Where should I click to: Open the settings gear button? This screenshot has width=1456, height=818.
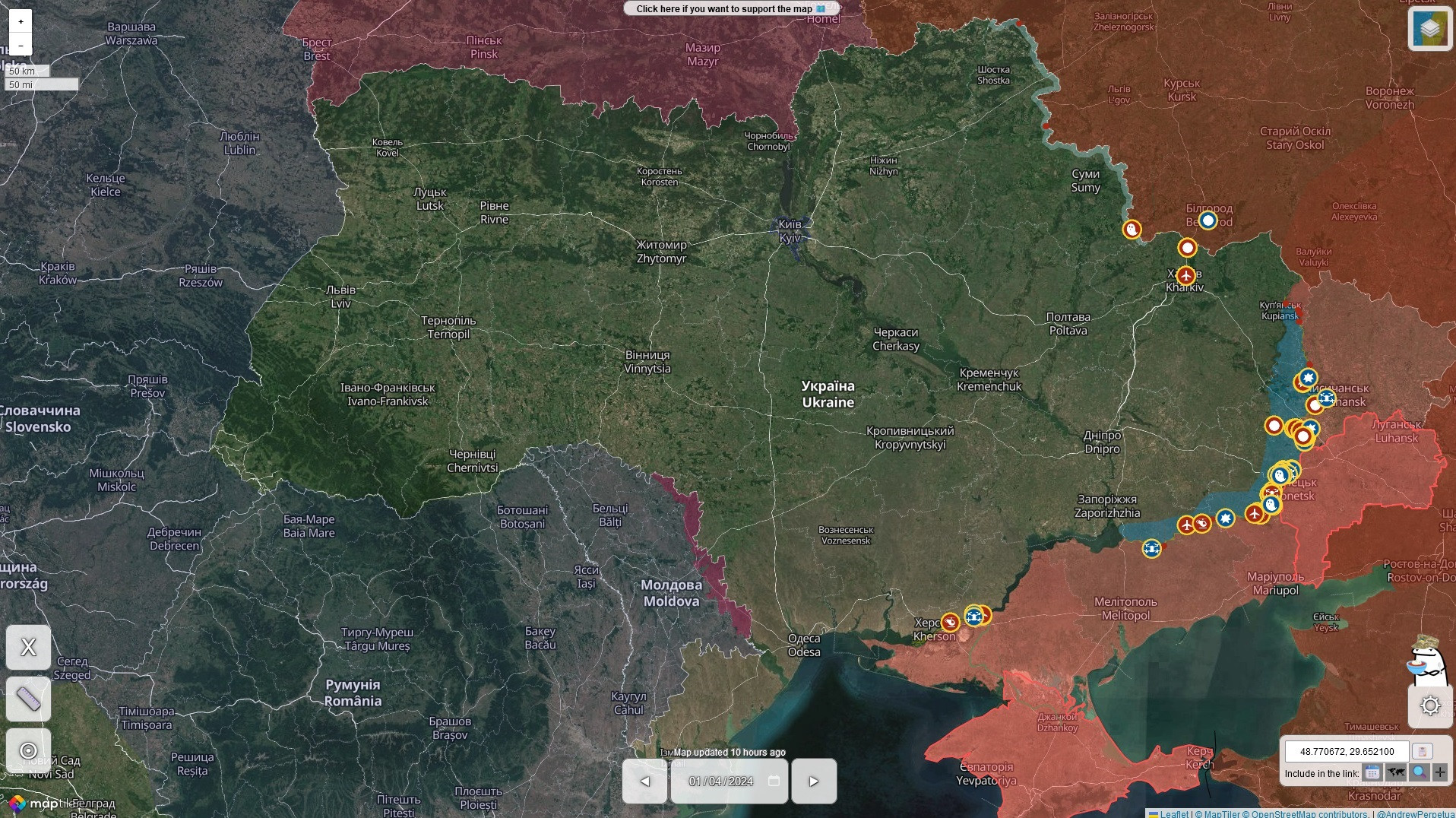[1429, 705]
